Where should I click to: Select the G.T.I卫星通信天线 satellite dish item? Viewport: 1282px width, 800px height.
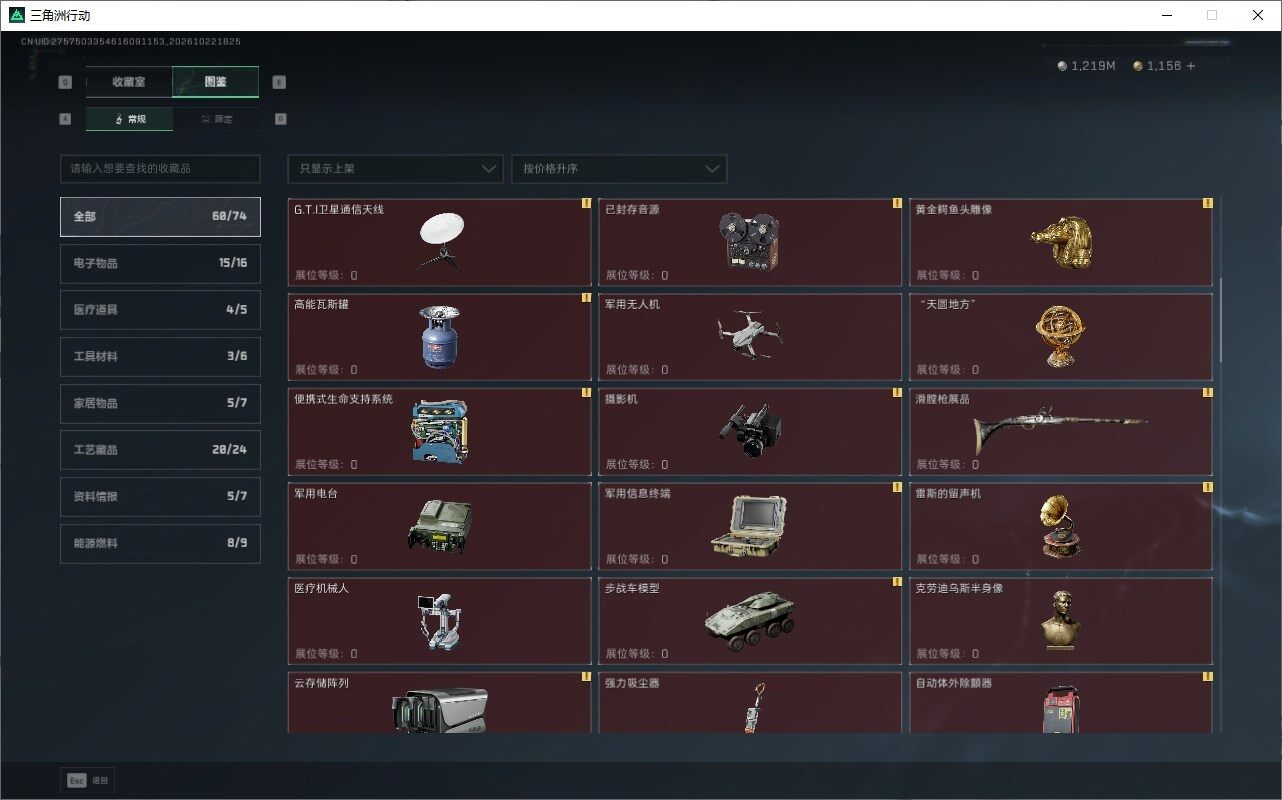pyautogui.click(x=439, y=242)
